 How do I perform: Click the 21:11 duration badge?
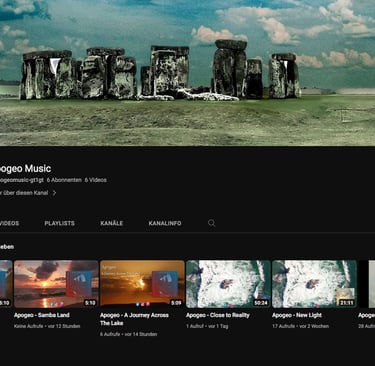tap(347, 303)
